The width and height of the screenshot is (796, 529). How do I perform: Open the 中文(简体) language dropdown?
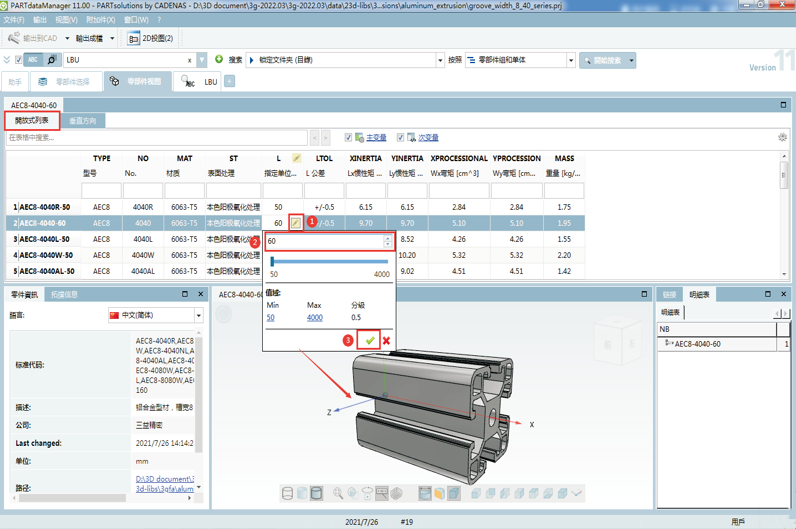tap(198, 315)
